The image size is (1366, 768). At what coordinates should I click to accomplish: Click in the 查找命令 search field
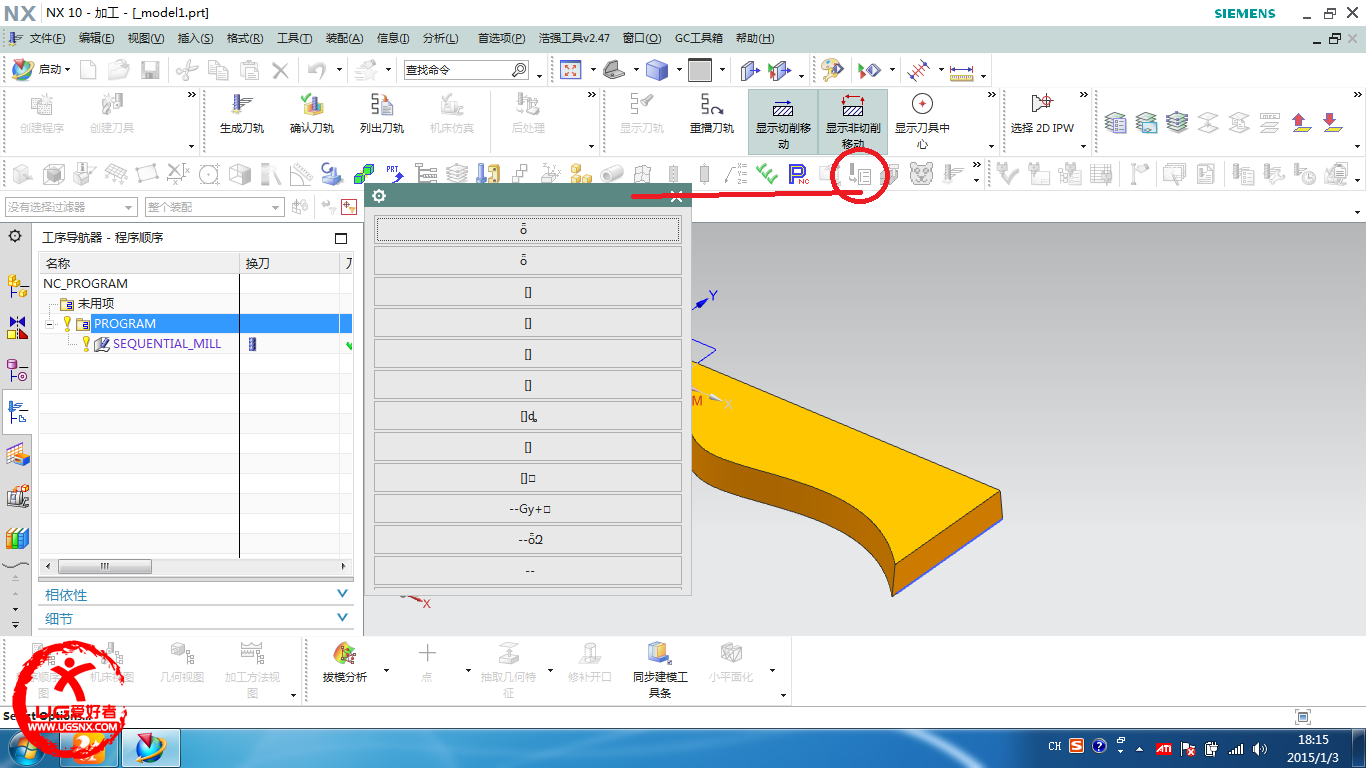[x=458, y=70]
